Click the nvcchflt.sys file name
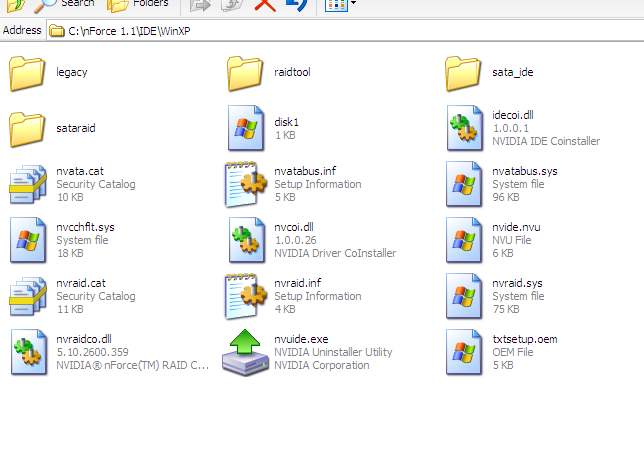The image size is (644, 451). [x=85, y=227]
